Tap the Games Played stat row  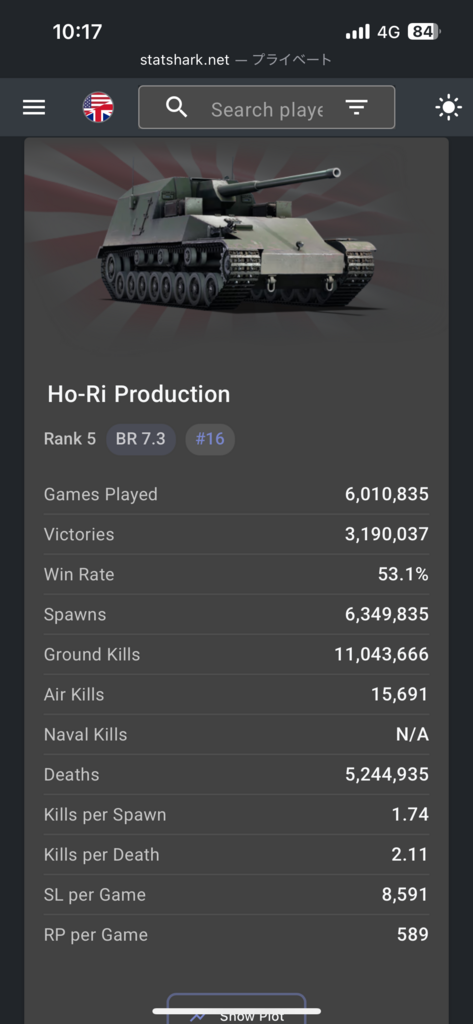pyautogui.click(x=236, y=494)
